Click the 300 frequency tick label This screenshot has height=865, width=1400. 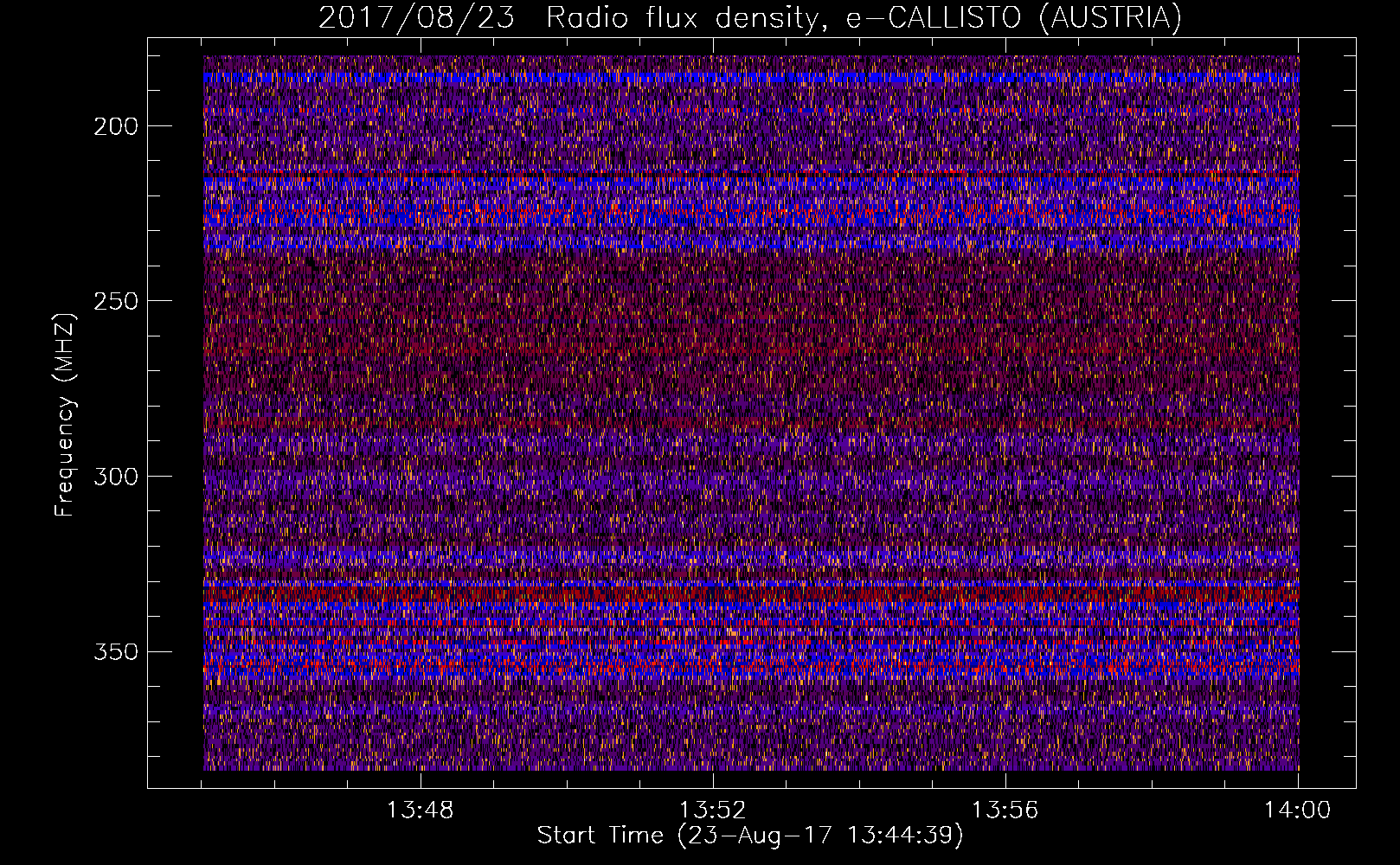116,477
